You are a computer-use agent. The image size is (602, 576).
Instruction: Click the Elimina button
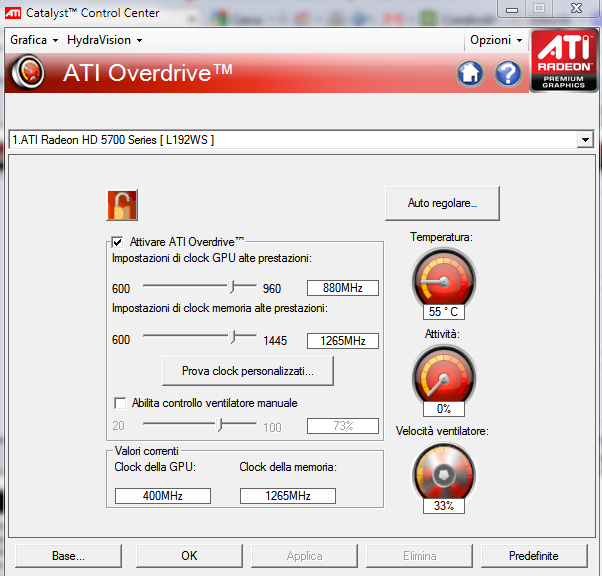[x=420, y=556]
